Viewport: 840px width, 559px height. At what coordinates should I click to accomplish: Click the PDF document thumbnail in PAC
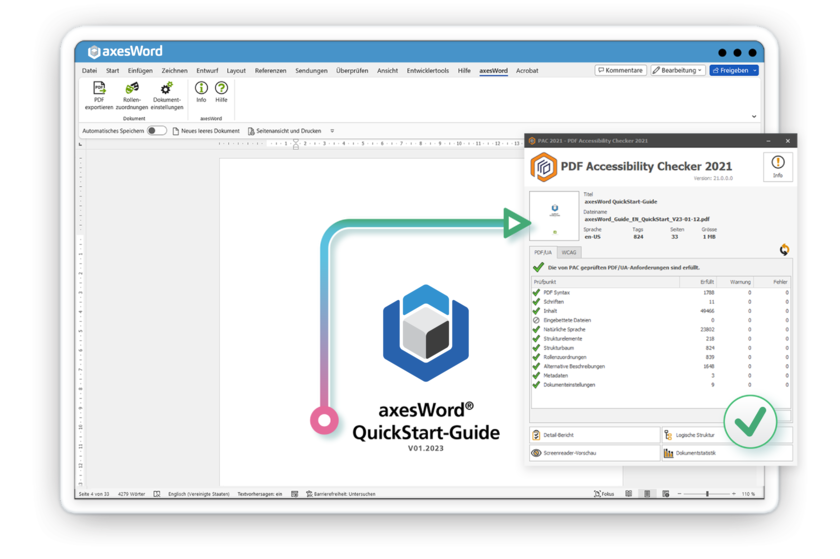[x=554, y=215]
